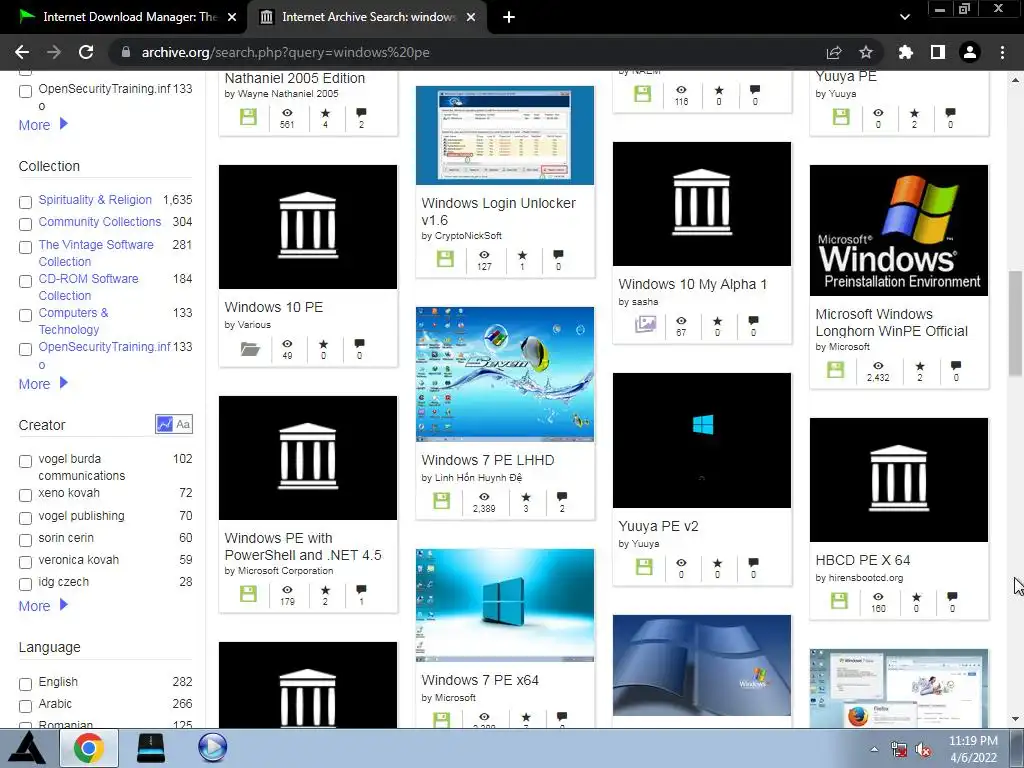Reload the archive.org page
Viewport: 1024px width, 768px height.
86,52
